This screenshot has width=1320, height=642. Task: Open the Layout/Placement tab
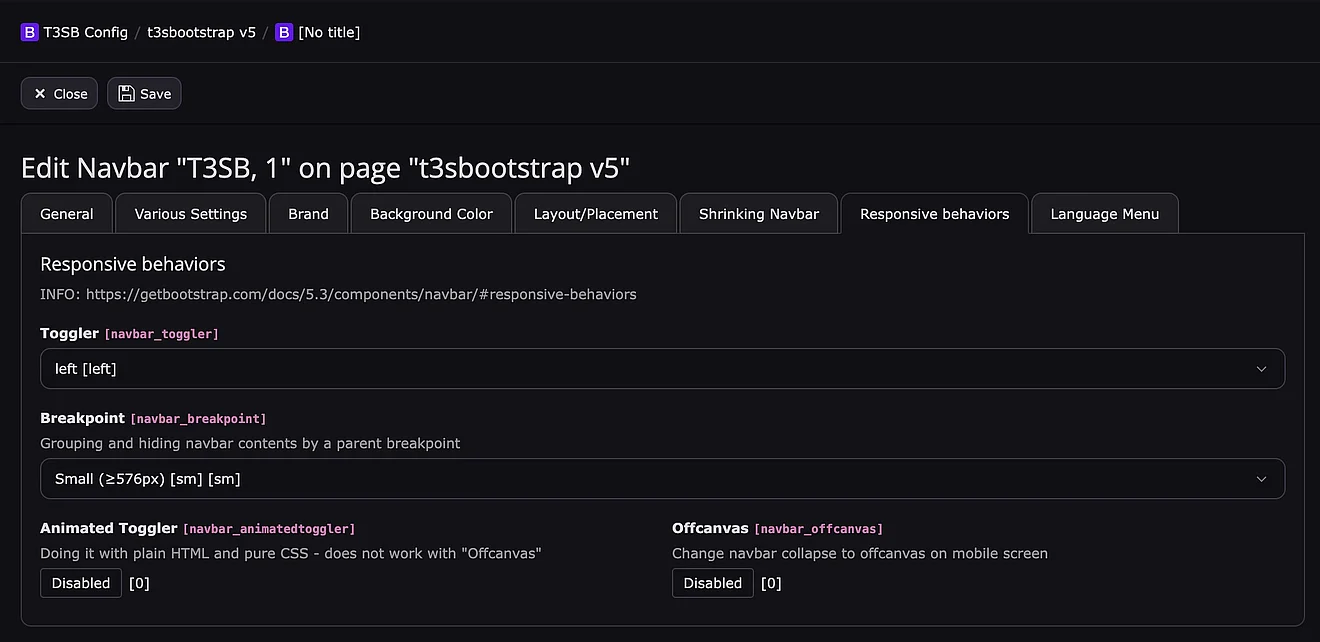click(x=596, y=214)
